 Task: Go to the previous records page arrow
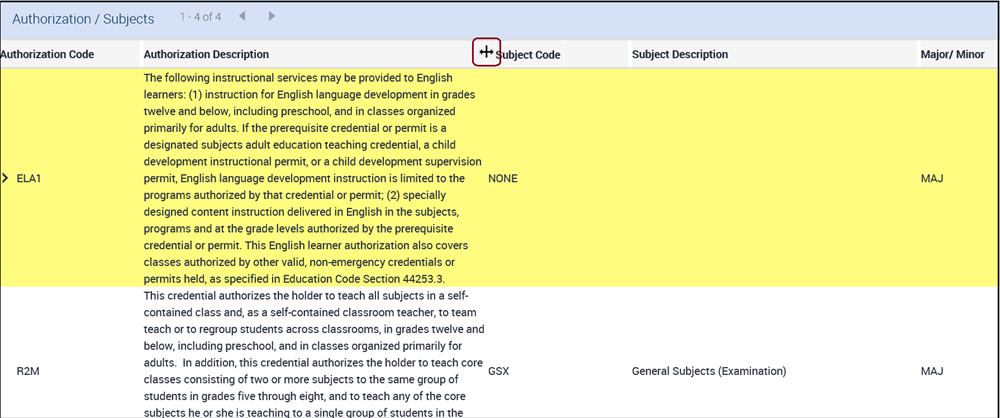click(x=243, y=17)
